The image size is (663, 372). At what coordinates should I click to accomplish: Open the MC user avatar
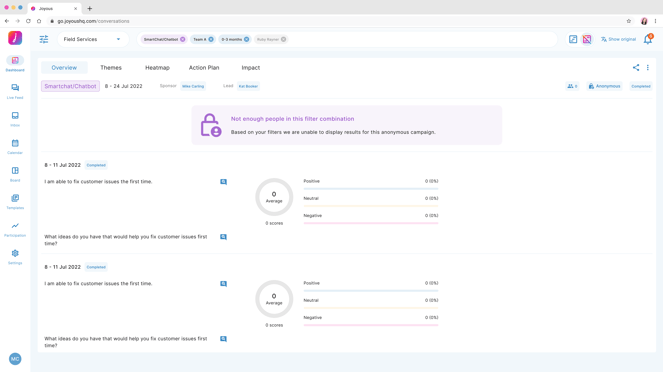pos(15,359)
